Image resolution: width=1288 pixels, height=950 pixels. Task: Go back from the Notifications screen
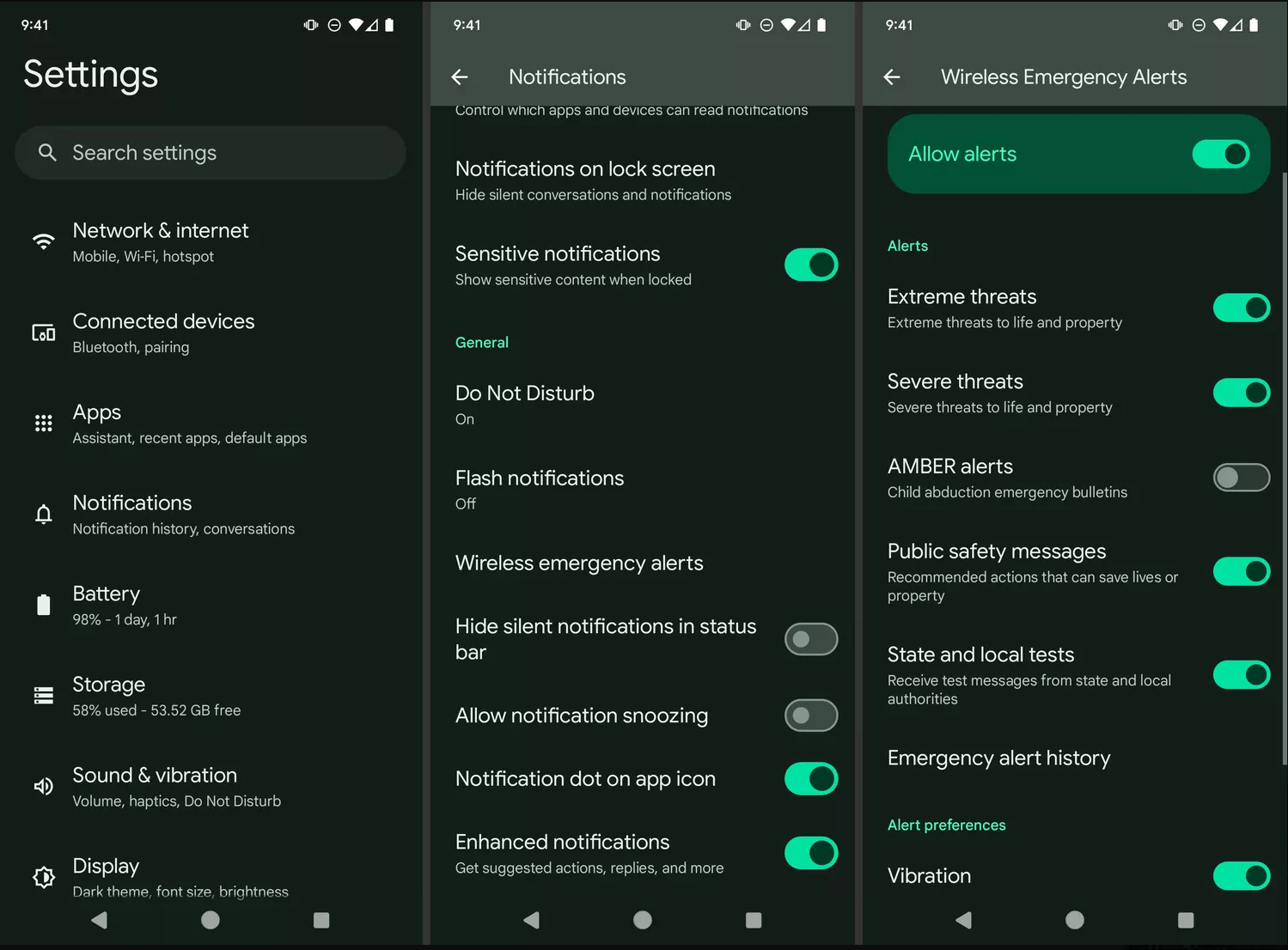[460, 77]
